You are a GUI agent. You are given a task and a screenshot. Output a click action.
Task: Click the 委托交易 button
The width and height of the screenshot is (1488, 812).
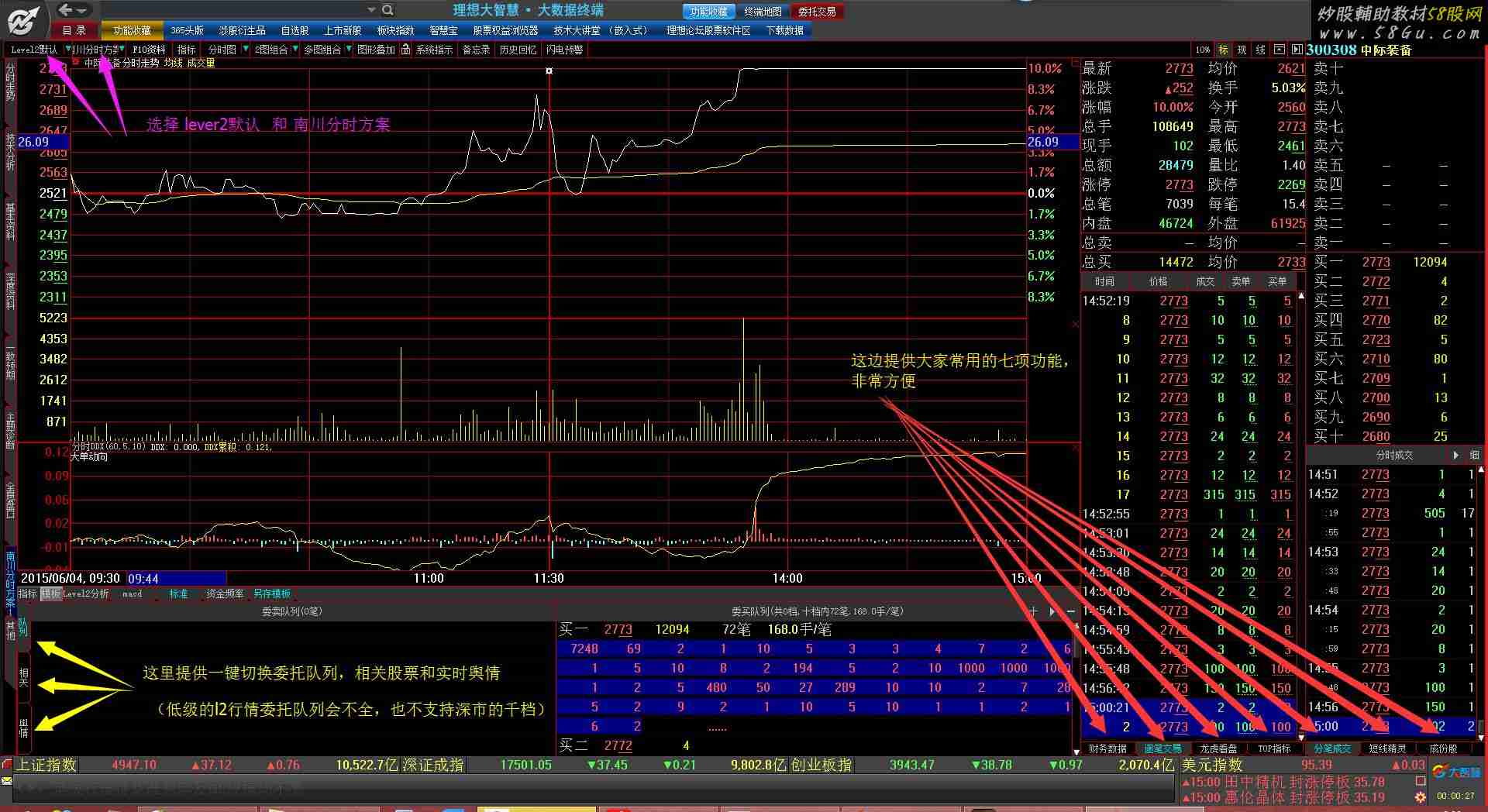[x=817, y=12]
